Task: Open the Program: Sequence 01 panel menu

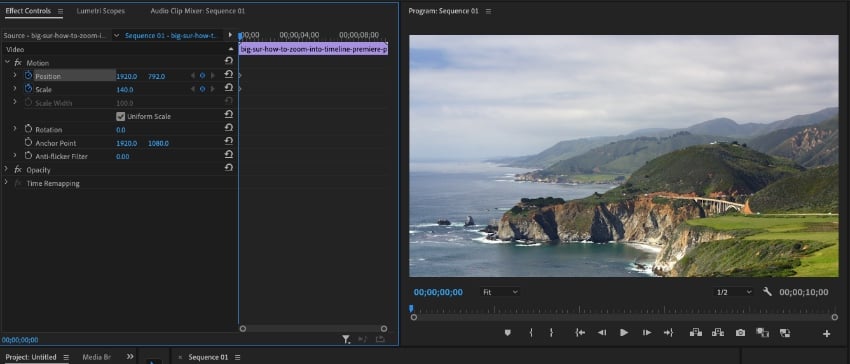Action: coord(488,11)
